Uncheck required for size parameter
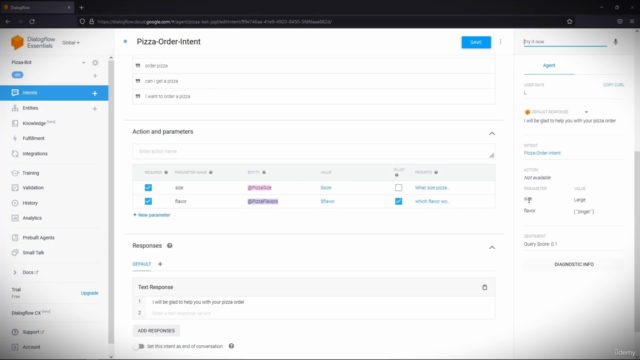The height and width of the screenshot is (360, 640). (148, 188)
